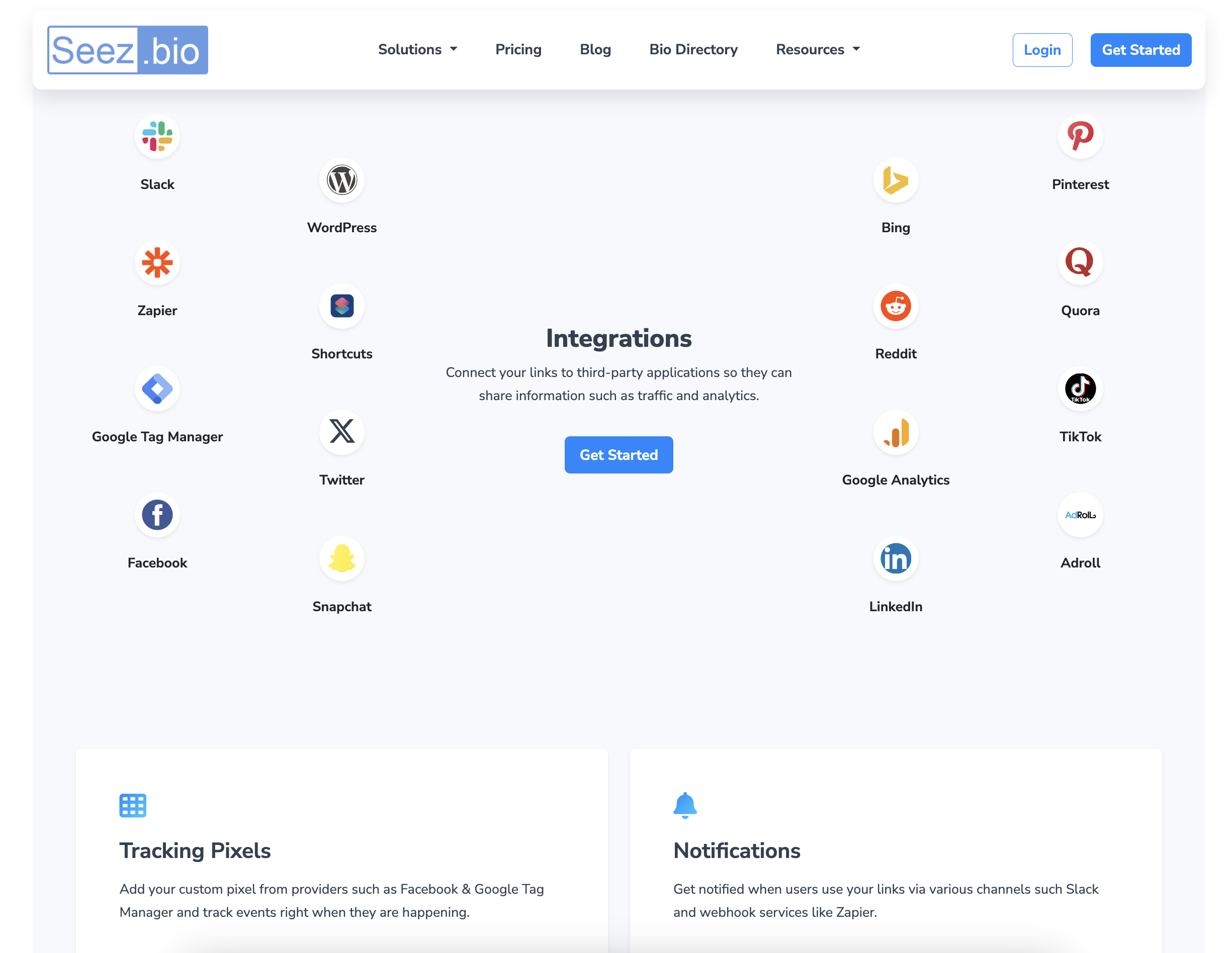Click the Notifications heading
The width and height of the screenshot is (1232, 953).
(737, 850)
